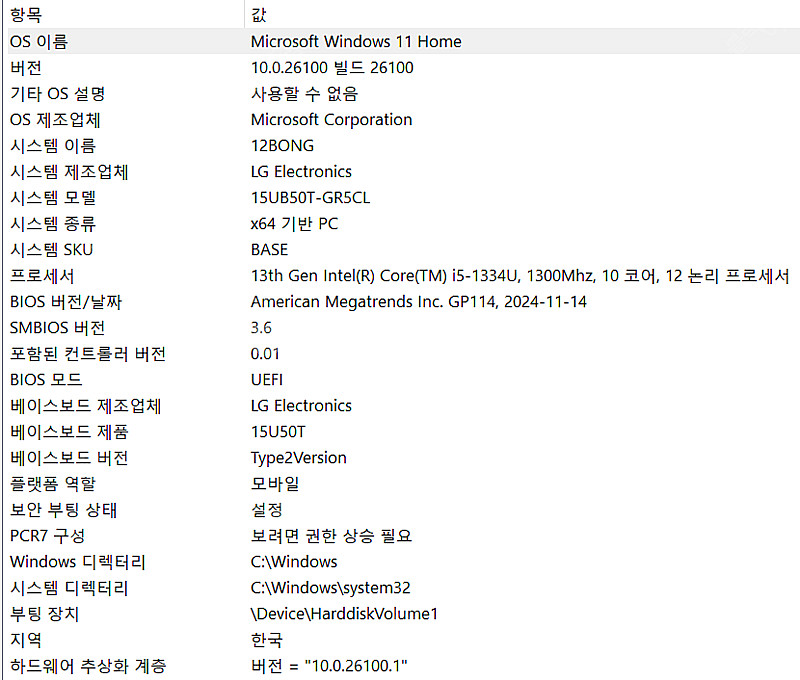Select the 시스템 SKU row label
Viewport: 800px width, 680px height.
point(52,249)
